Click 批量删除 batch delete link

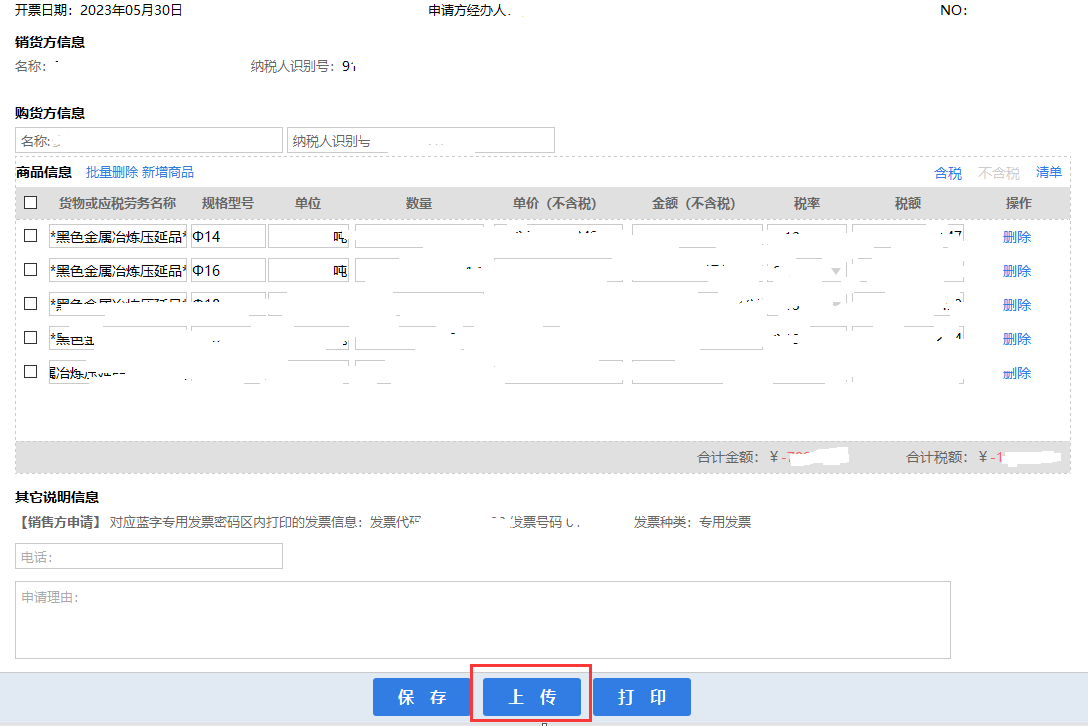click(x=112, y=172)
